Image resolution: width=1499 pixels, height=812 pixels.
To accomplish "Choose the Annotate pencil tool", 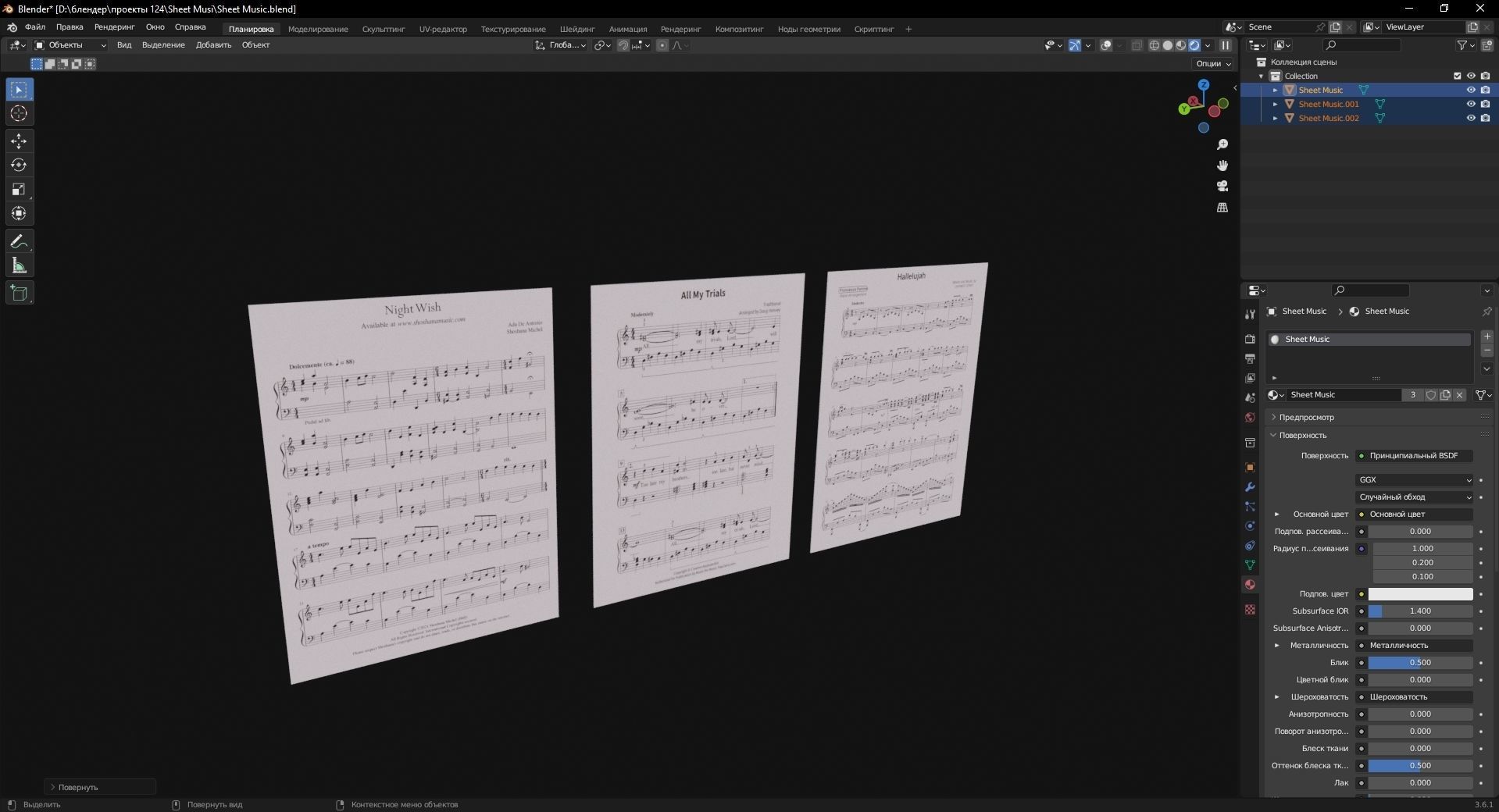I will 19,242.
